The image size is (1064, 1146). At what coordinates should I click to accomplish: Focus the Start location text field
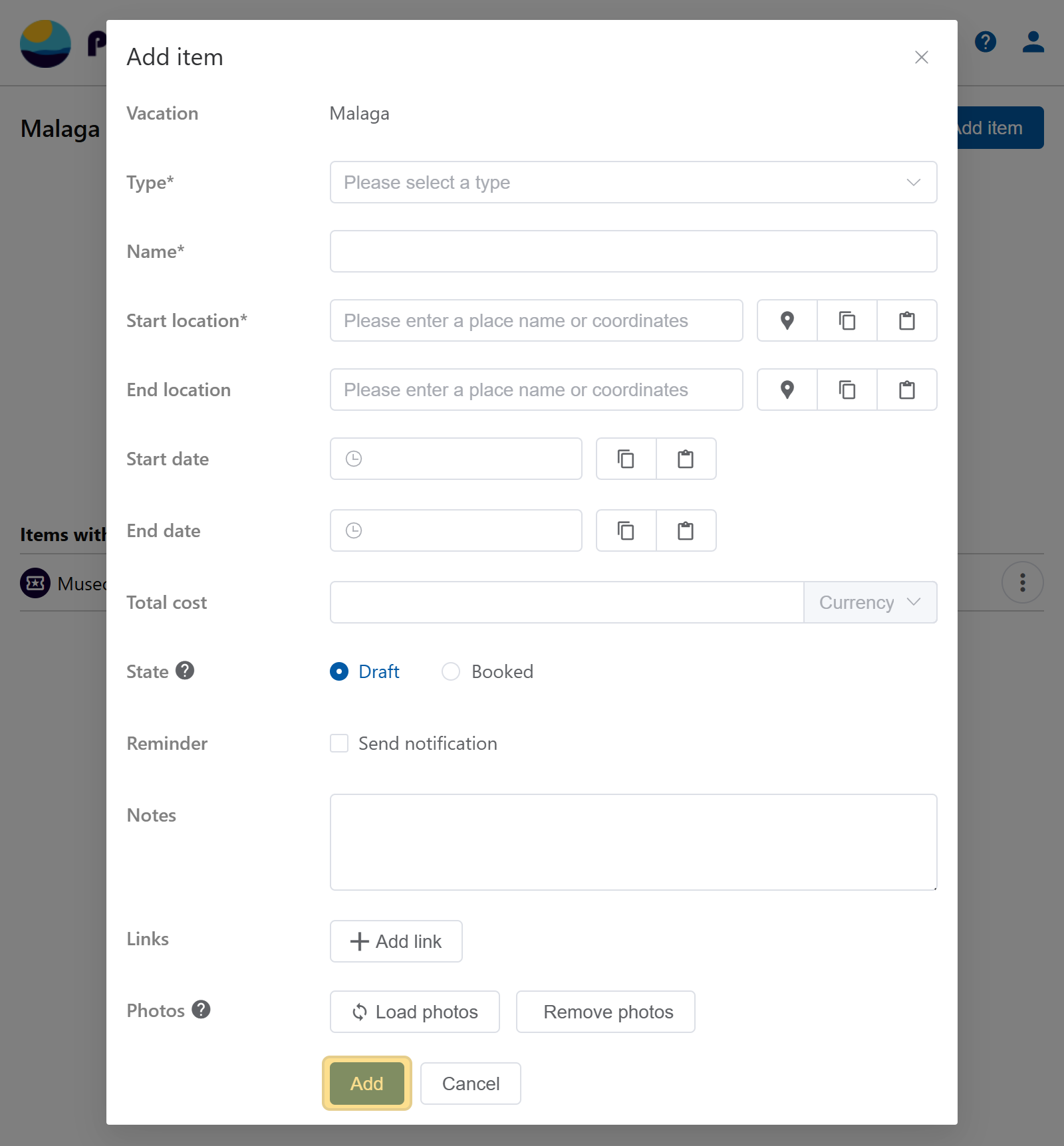click(536, 320)
